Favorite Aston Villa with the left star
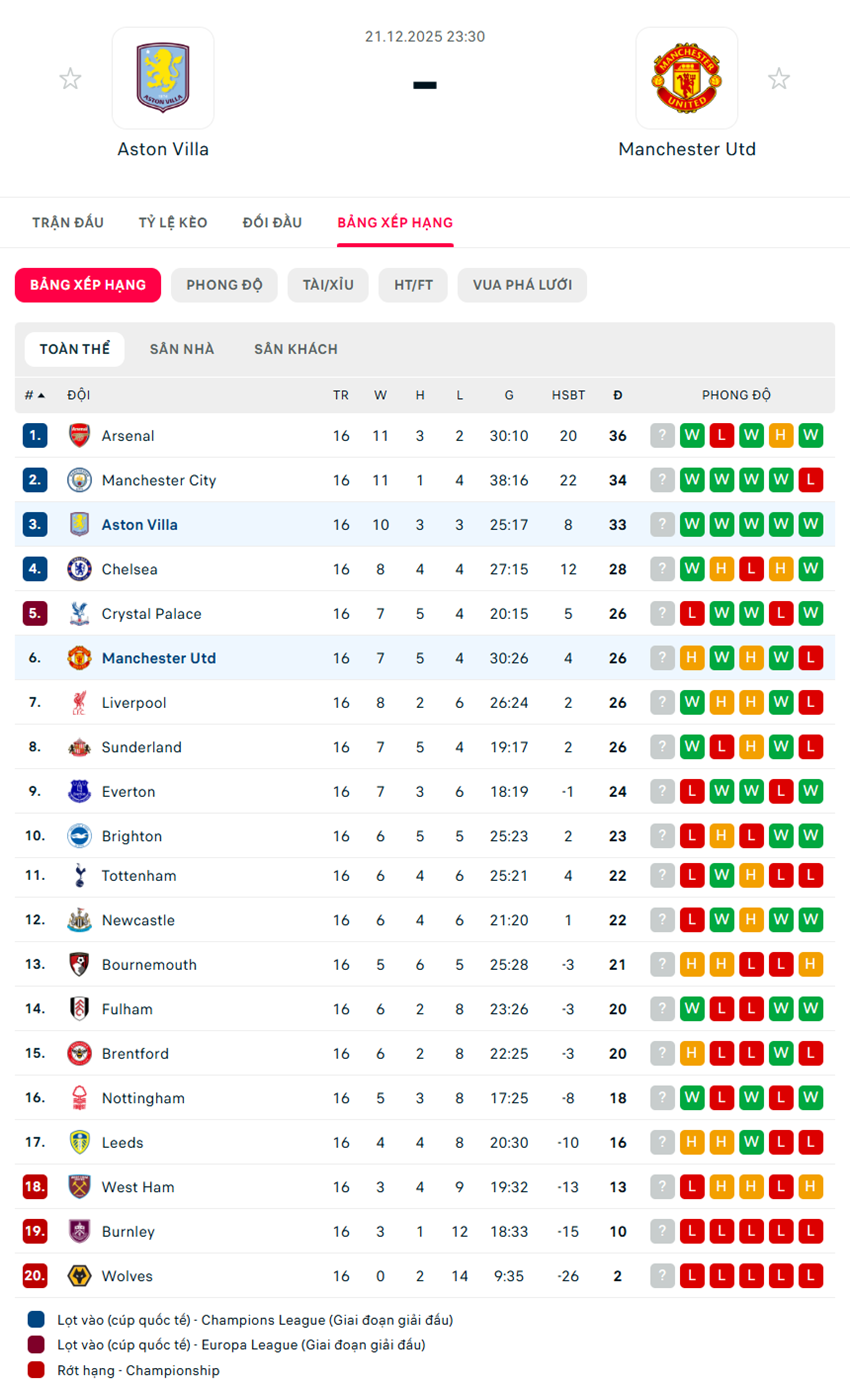This screenshot has height=1386, width=850. tap(70, 79)
